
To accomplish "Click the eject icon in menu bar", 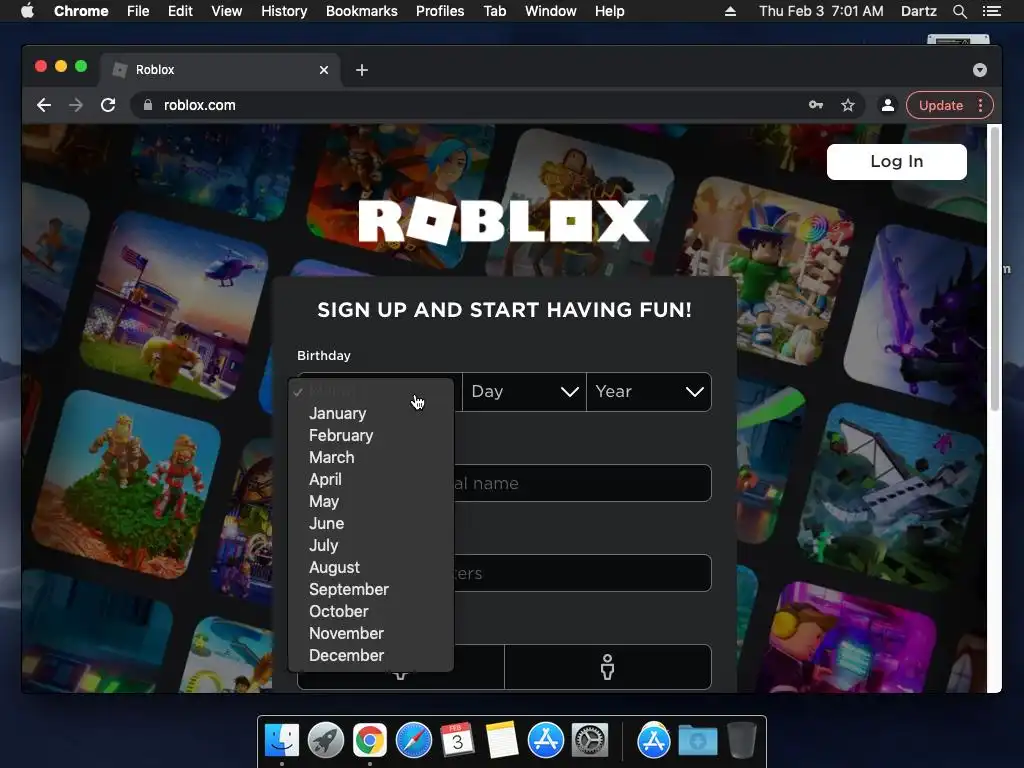I will click(730, 11).
